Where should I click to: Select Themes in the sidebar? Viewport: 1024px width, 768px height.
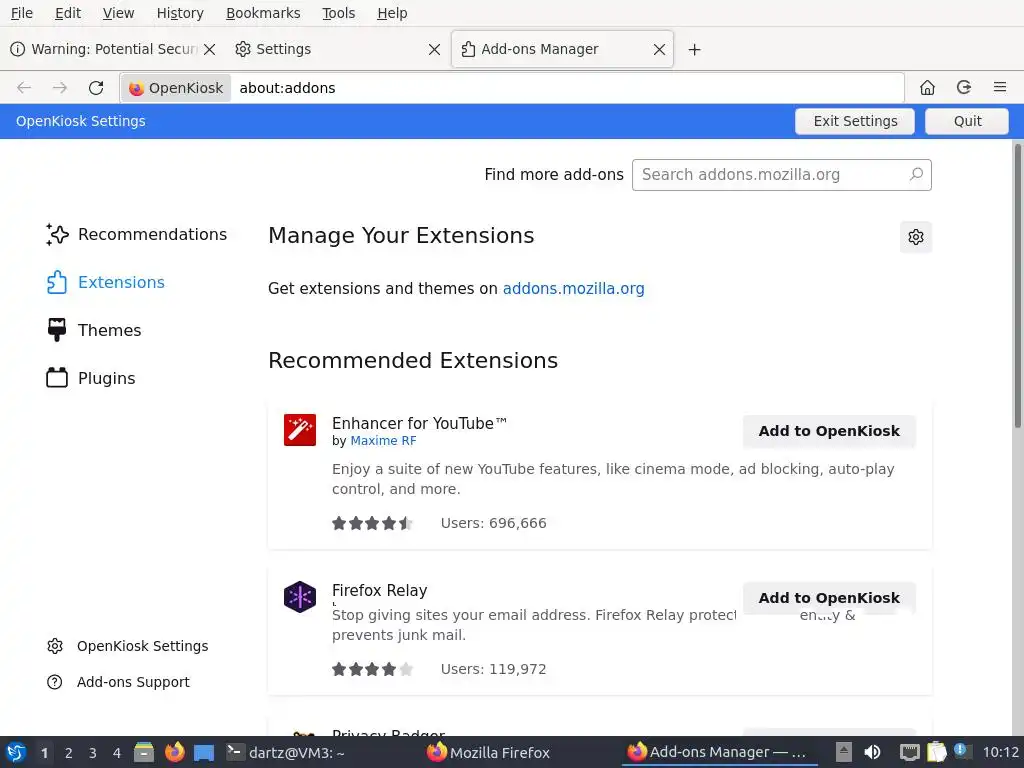click(x=93, y=330)
